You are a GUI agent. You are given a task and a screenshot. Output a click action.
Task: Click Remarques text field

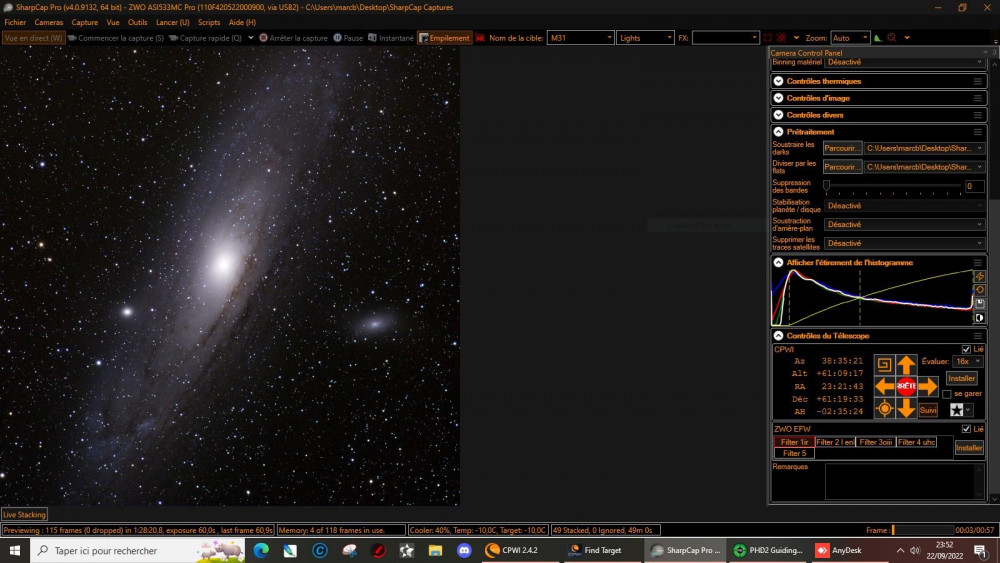[x=904, y=481]
